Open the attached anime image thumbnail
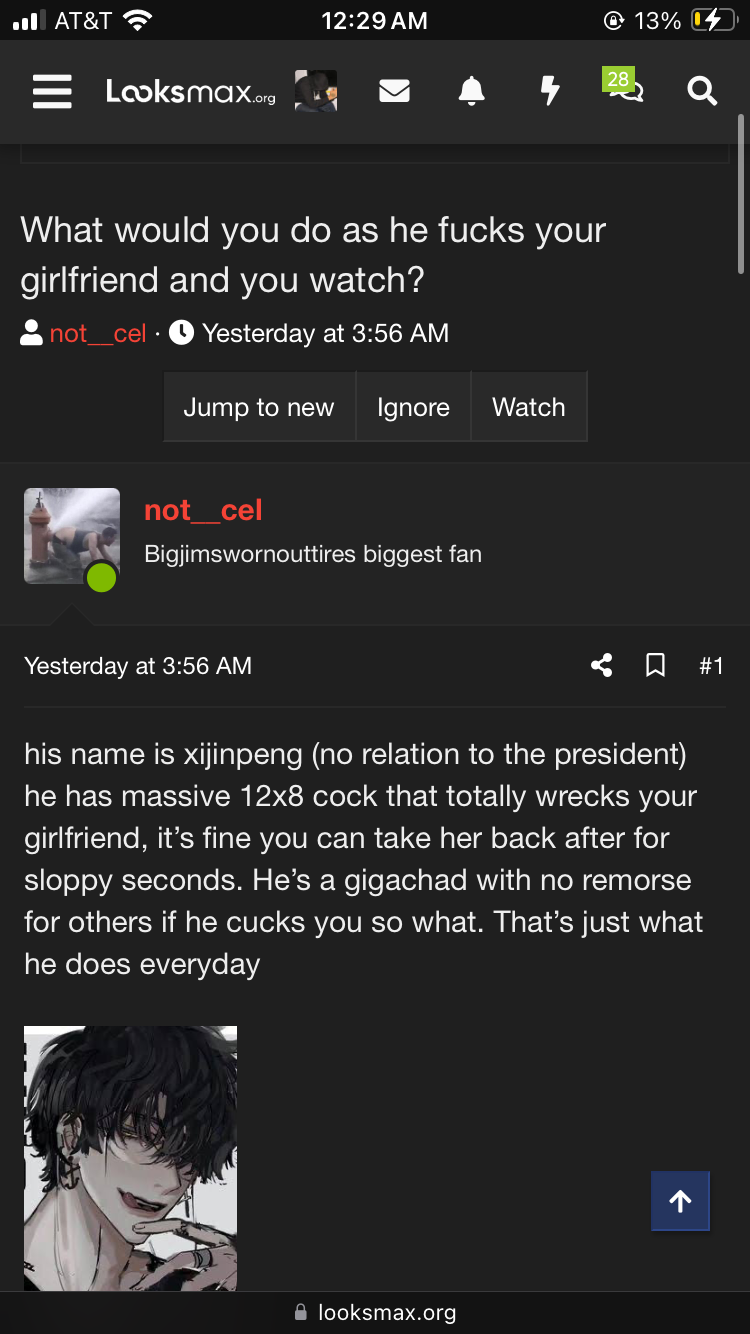The height and width of the screenshot is (1334, 750). (130, 1158)
